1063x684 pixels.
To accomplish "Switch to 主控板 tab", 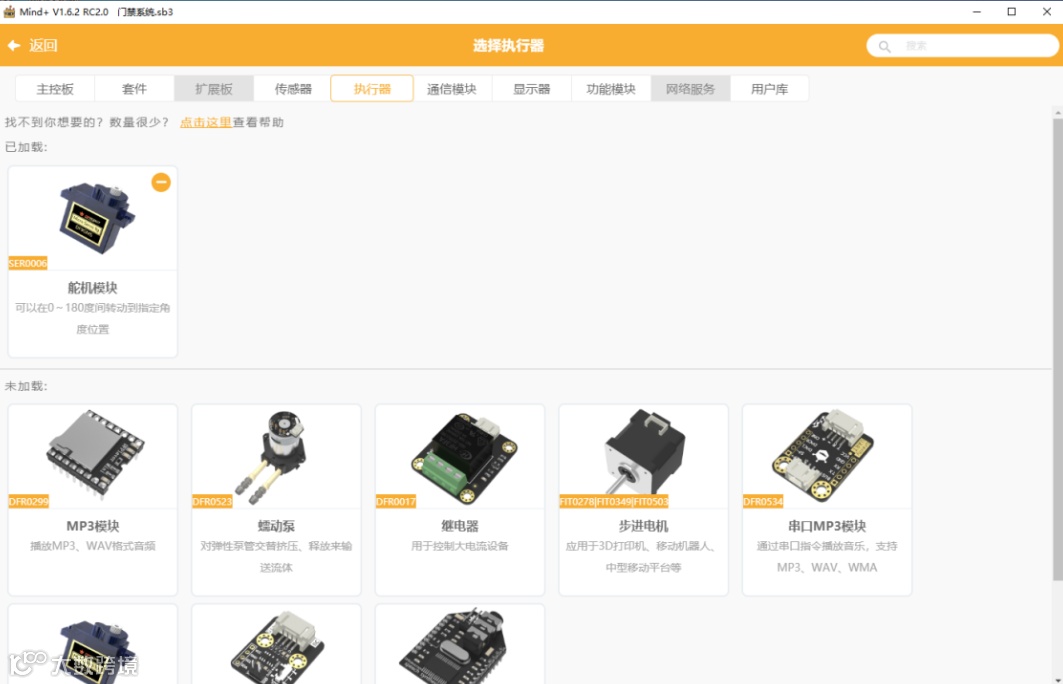I will pos(55,89).
